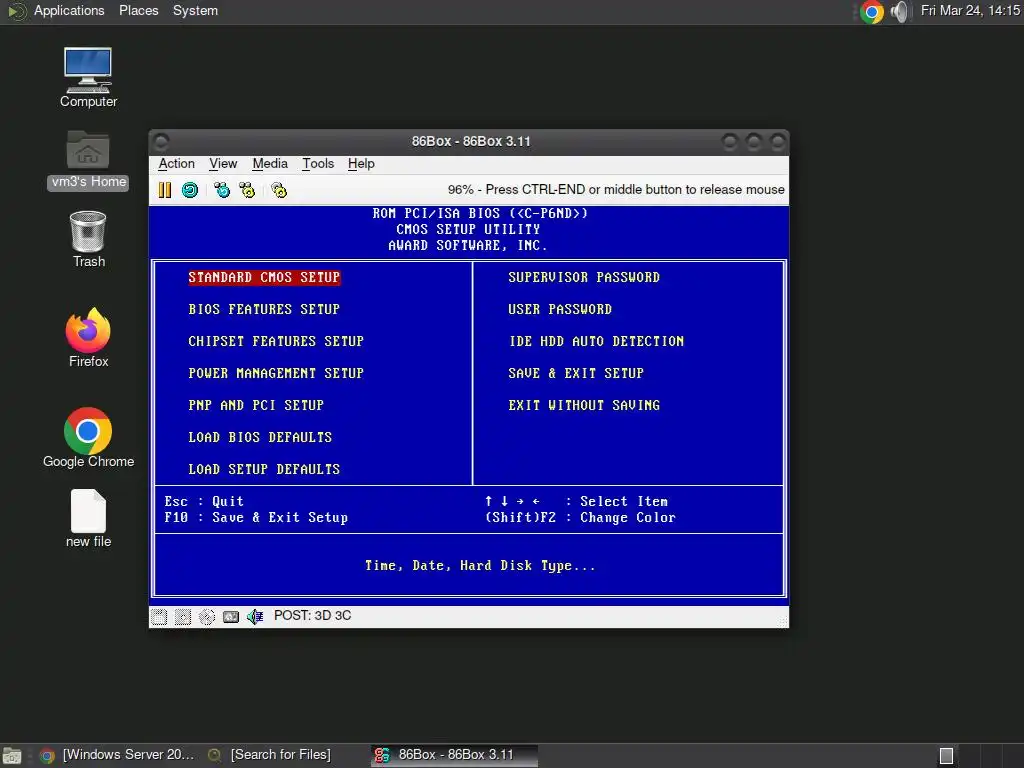Launch Firefox from the desktop
The width and height of the screenshot is (1024, 768).
pyautogui.click(x=88, y=338)
